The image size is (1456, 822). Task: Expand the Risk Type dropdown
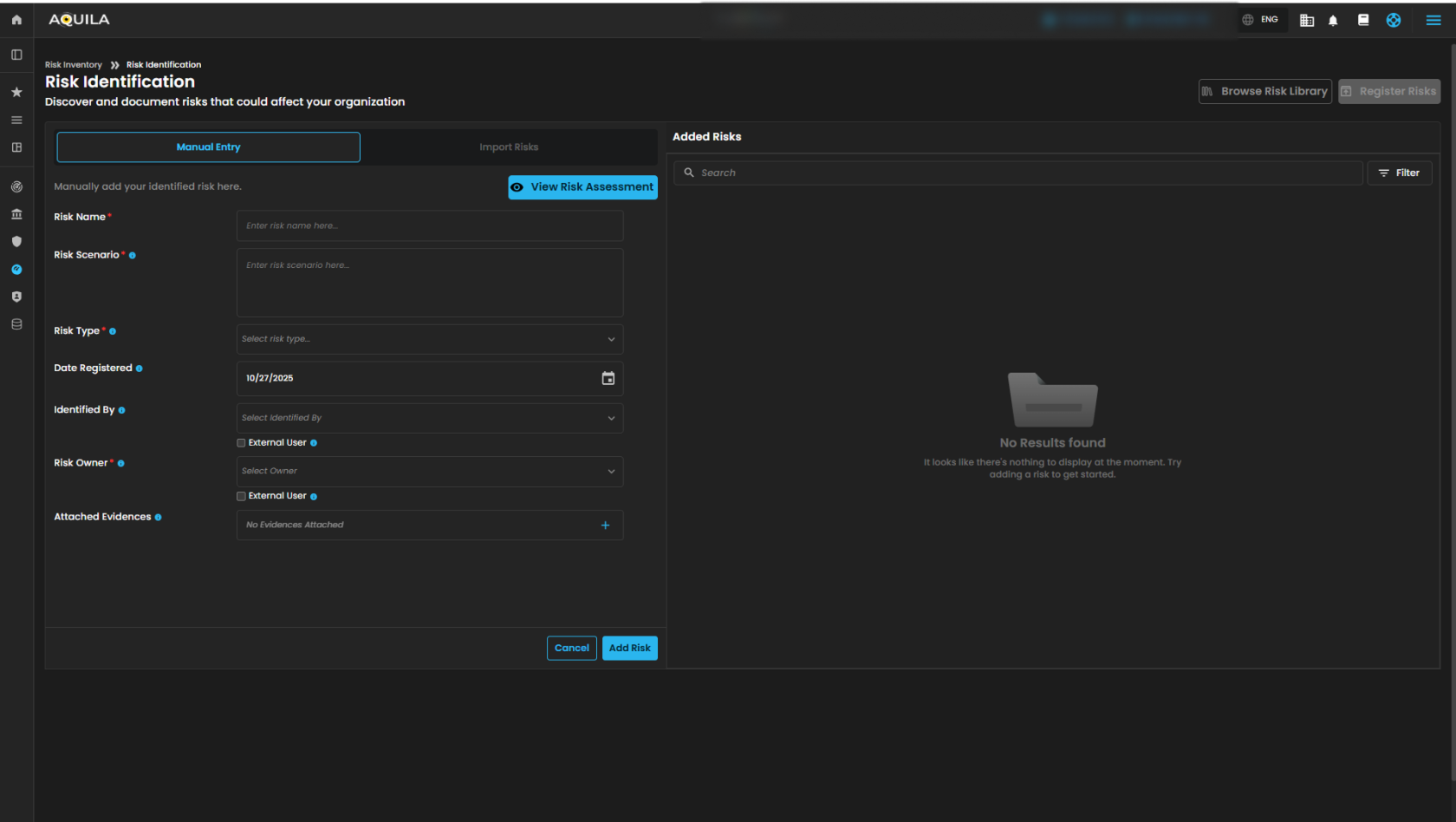[430, 339]
